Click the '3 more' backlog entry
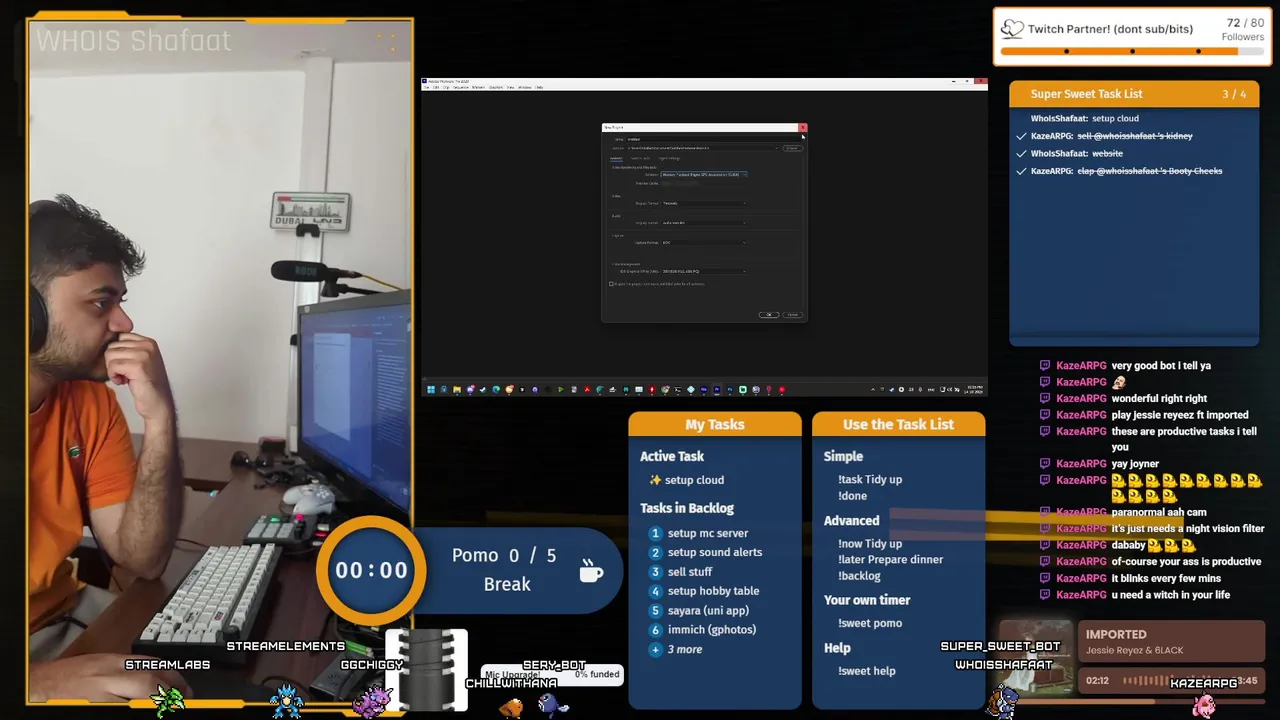Screen dimensions: 1280x720 [685, 650]
